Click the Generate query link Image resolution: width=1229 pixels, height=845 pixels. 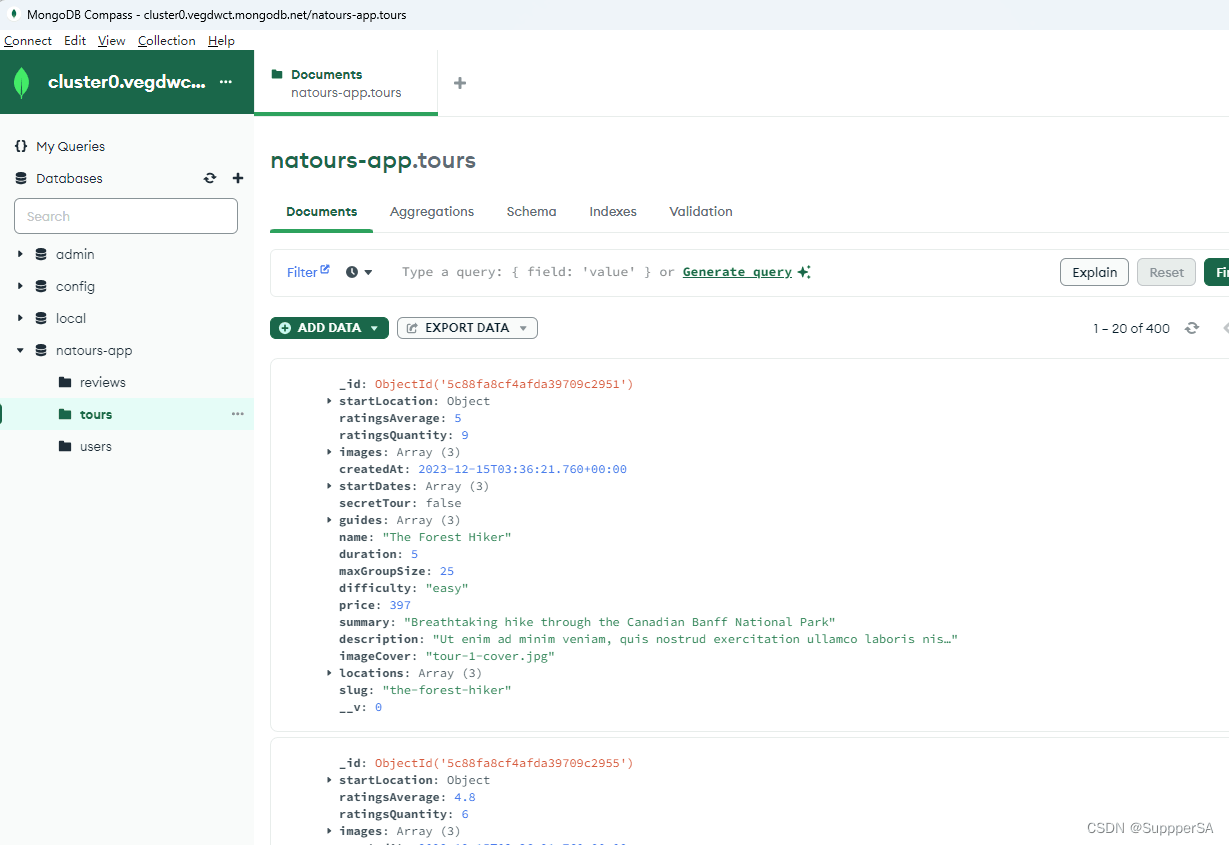(737, 272)
